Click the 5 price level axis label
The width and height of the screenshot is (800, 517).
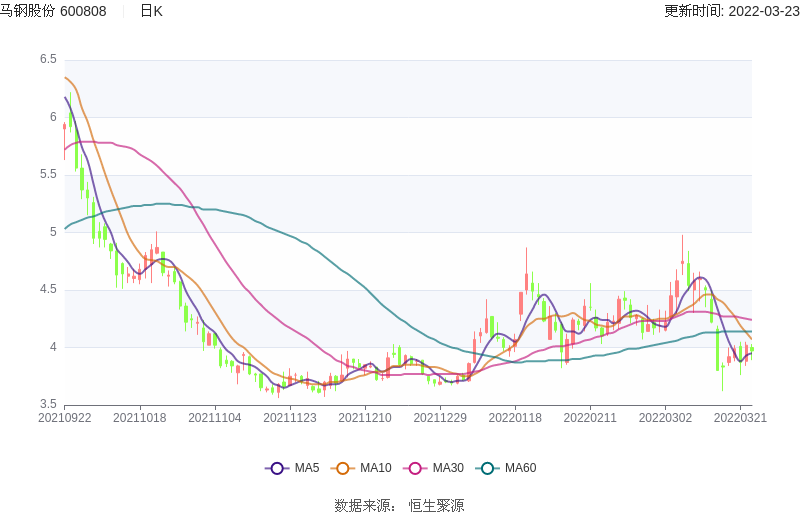[53, 233]
